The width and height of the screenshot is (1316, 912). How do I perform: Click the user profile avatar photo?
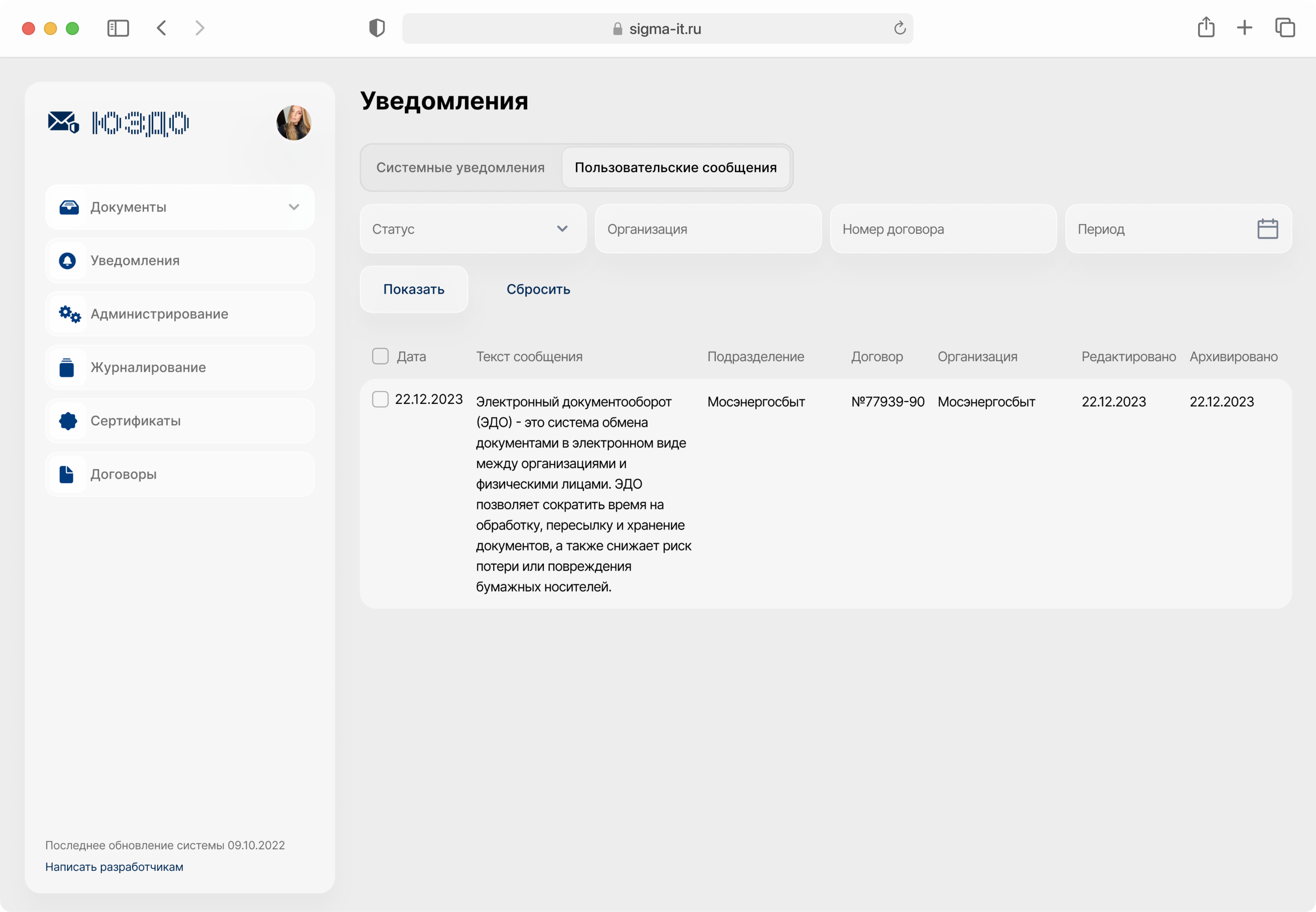(294, 122)
